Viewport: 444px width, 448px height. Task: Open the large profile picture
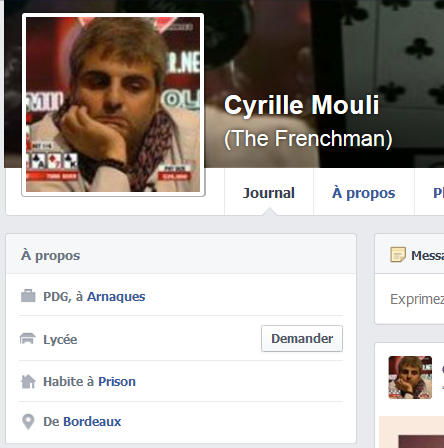113,105
